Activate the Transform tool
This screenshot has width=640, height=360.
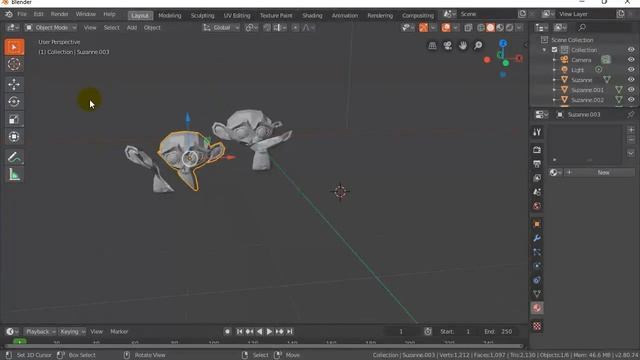(14, 136)
